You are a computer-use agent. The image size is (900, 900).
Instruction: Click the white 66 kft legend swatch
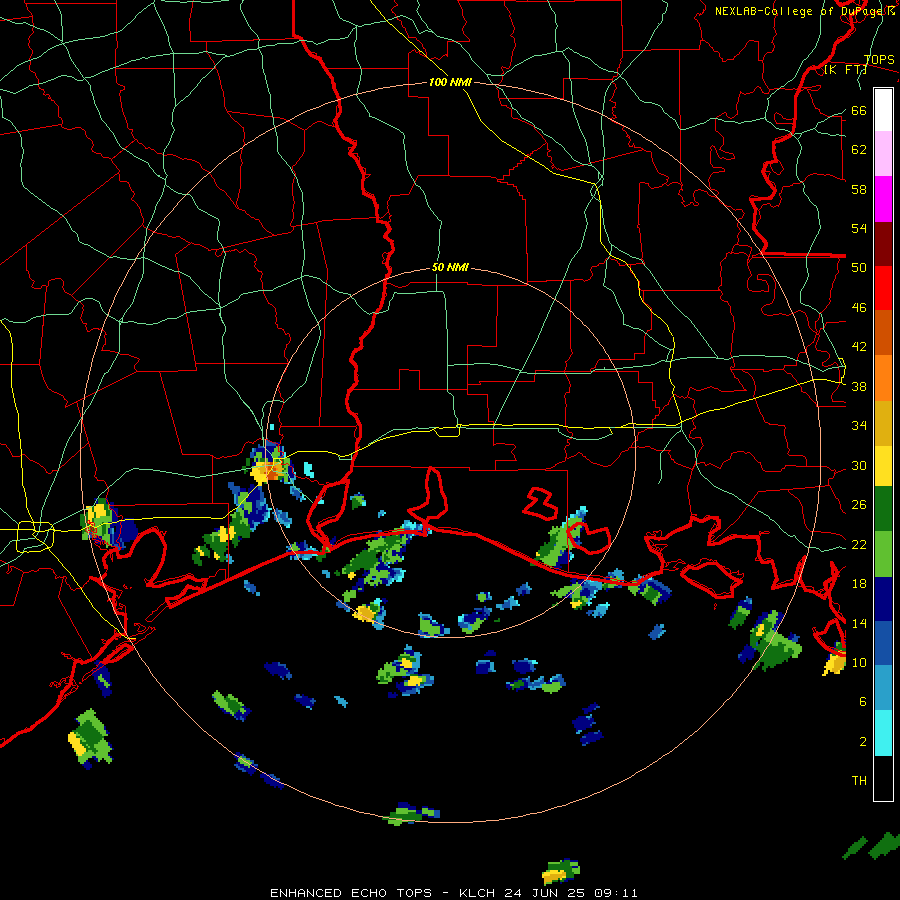coord(883,110)
